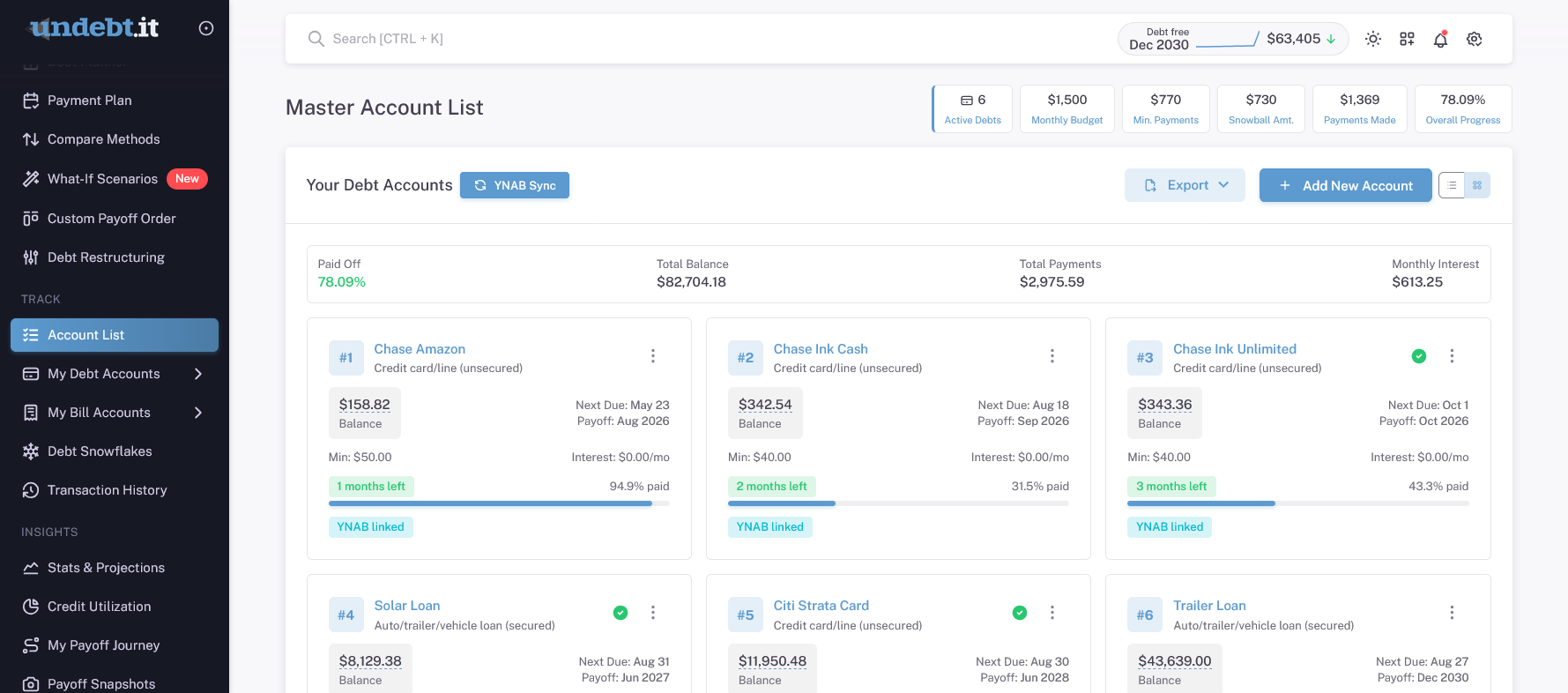Open options menu for Chase Amazon card

(653, 356)
